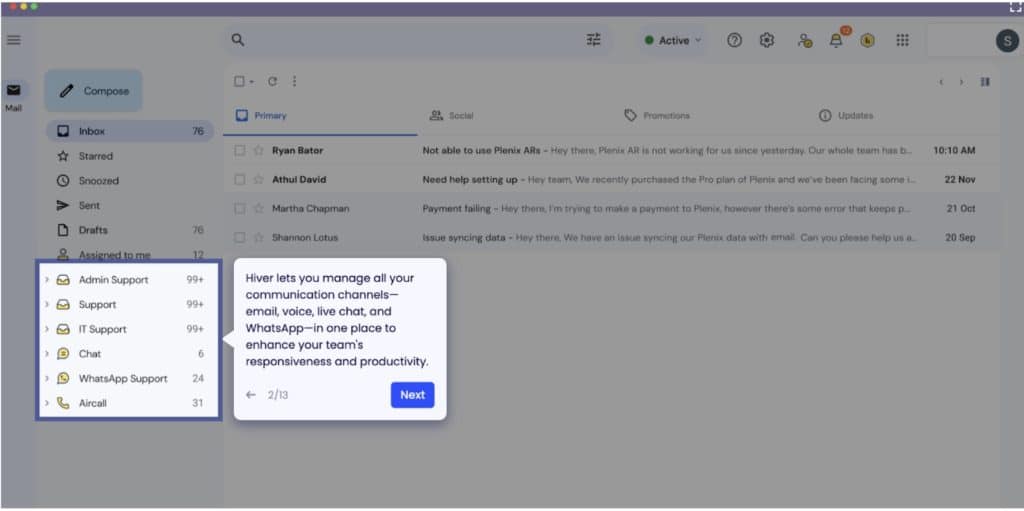Expand the Admin Support mailbox
Screen dimensions: 1024x511
[47, 280]
